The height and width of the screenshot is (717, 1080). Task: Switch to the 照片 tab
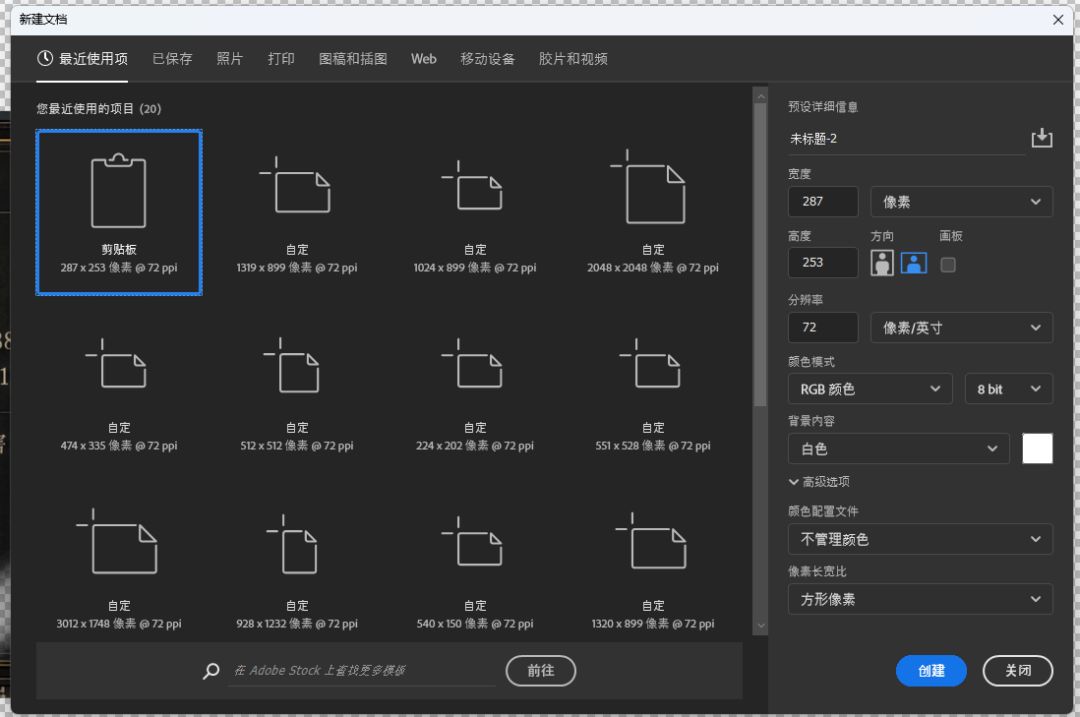tap(229, 59)
